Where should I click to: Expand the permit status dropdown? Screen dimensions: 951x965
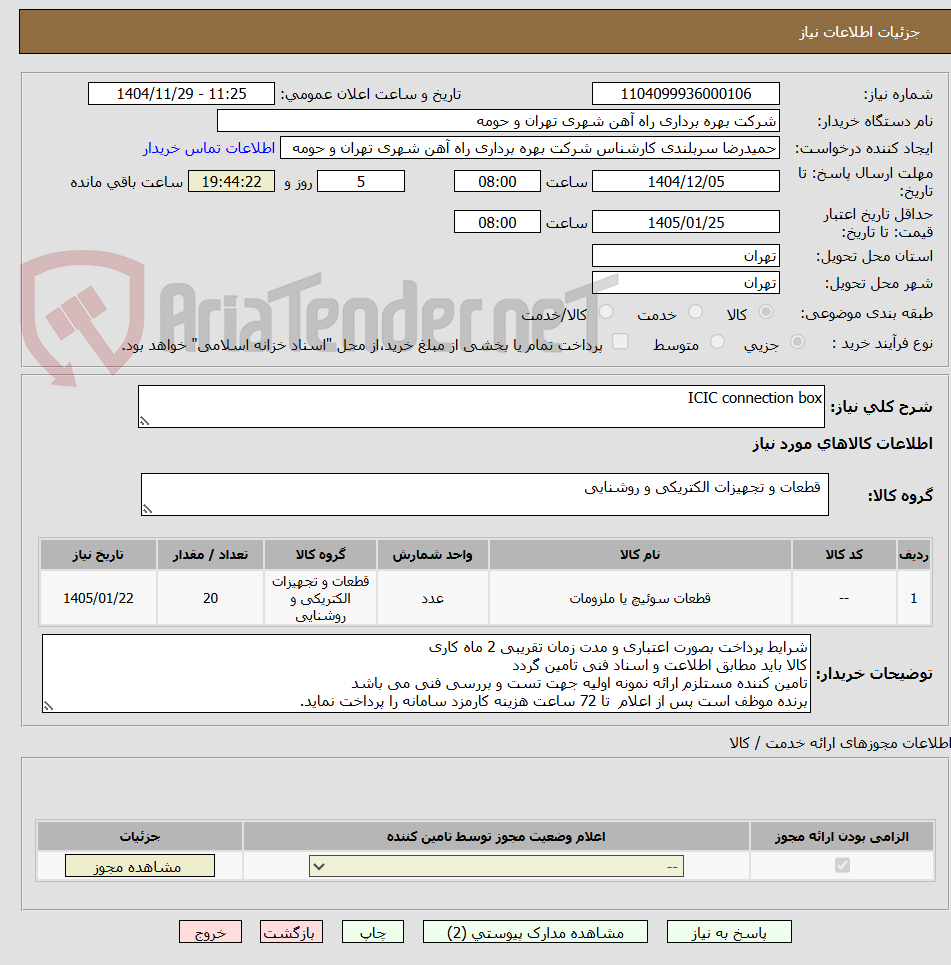(x=496, y=867)
